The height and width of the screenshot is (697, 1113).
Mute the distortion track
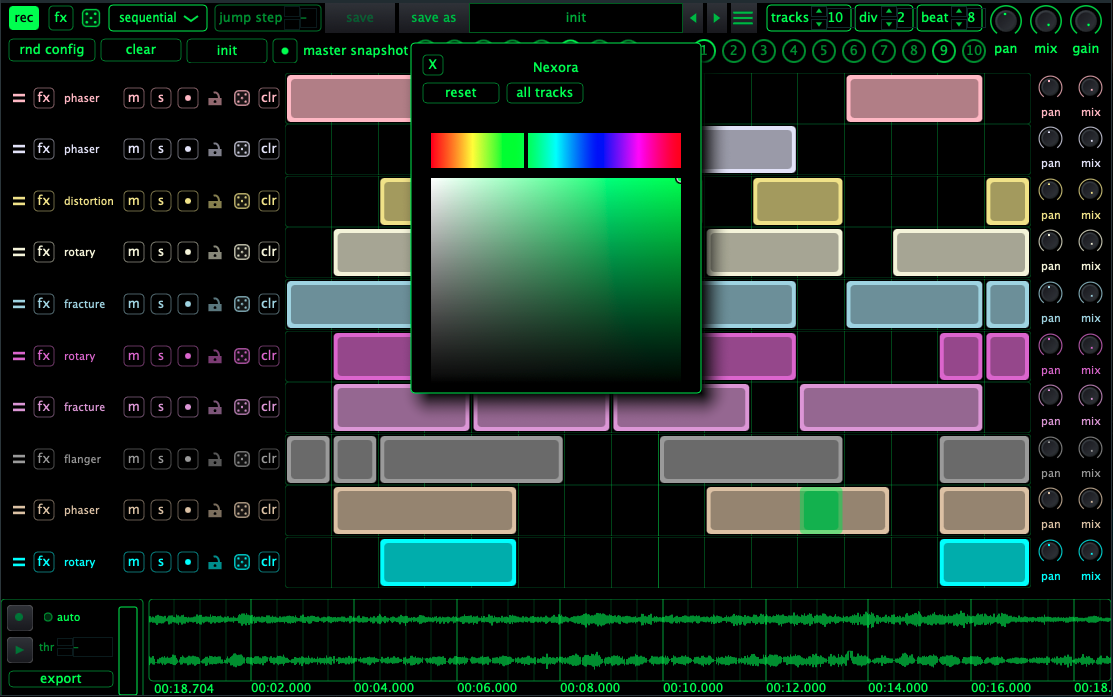[x=133, y=200]
